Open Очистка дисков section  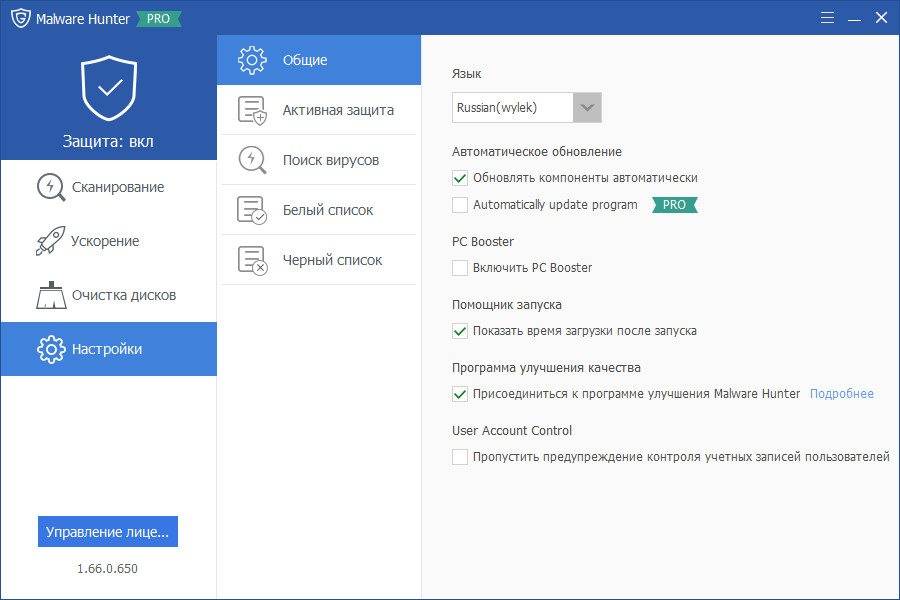[108, 295]
